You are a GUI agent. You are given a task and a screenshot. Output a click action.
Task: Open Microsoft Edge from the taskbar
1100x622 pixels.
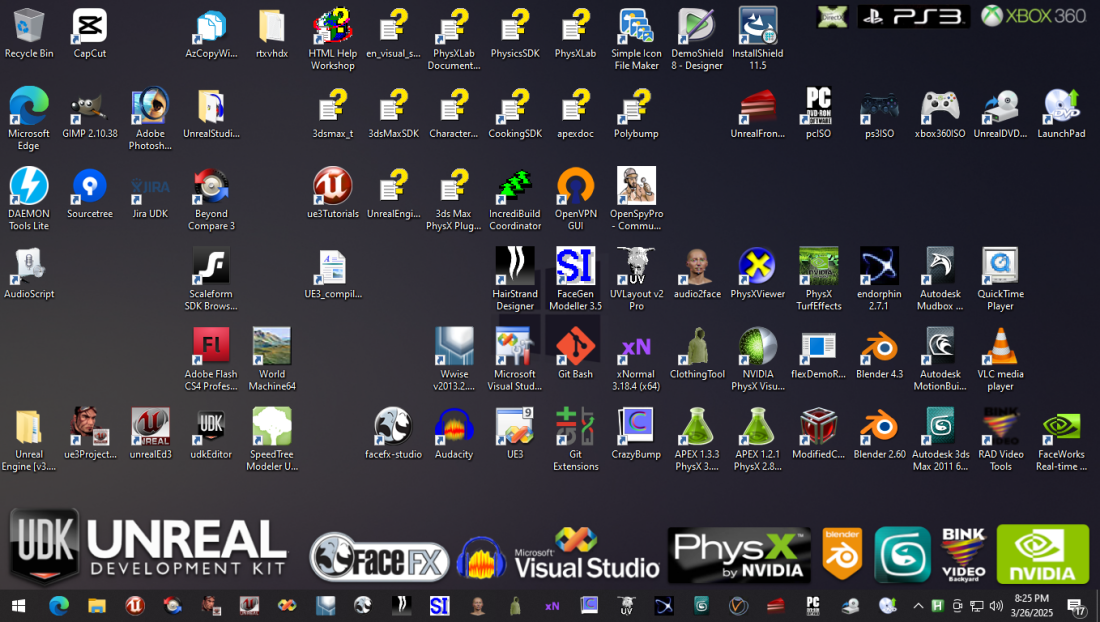coord(59,605)
